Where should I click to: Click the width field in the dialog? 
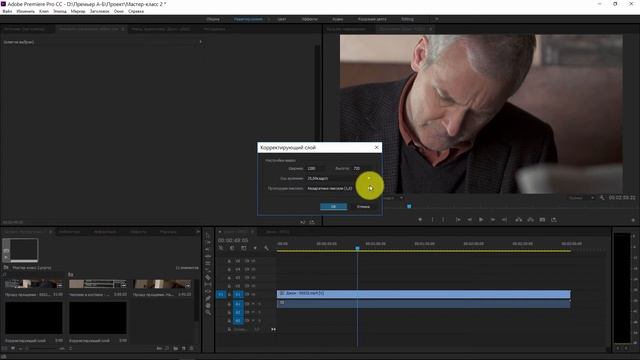pyautogui.click(x=316, y=168)
